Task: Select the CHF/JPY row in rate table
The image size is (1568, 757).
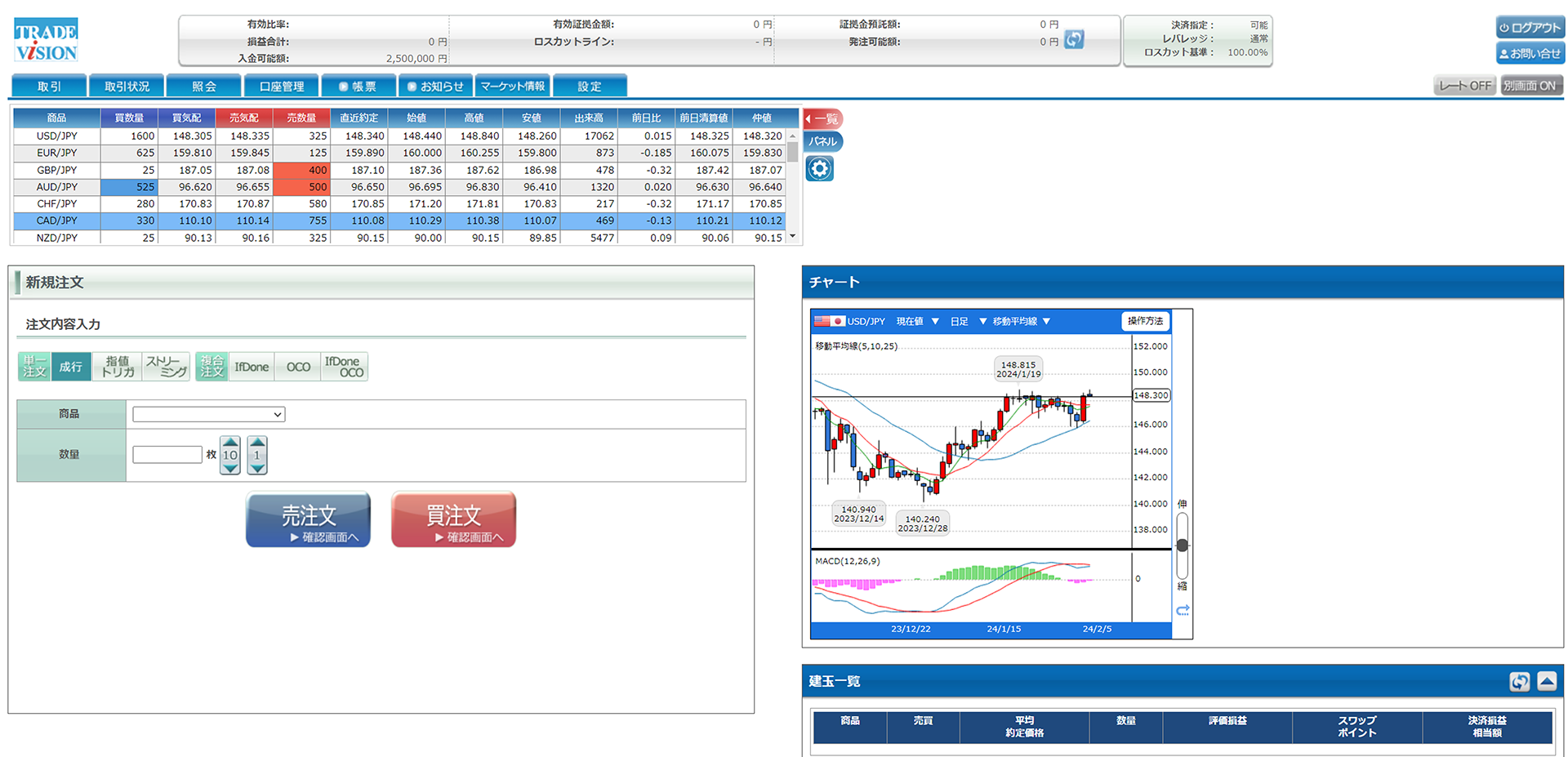Action: coord(399,203)
